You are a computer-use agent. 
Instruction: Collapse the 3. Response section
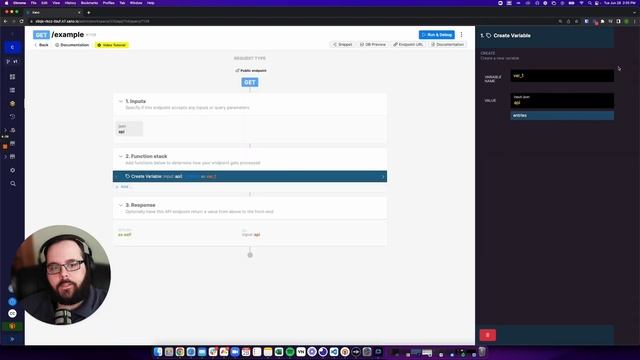120,205
